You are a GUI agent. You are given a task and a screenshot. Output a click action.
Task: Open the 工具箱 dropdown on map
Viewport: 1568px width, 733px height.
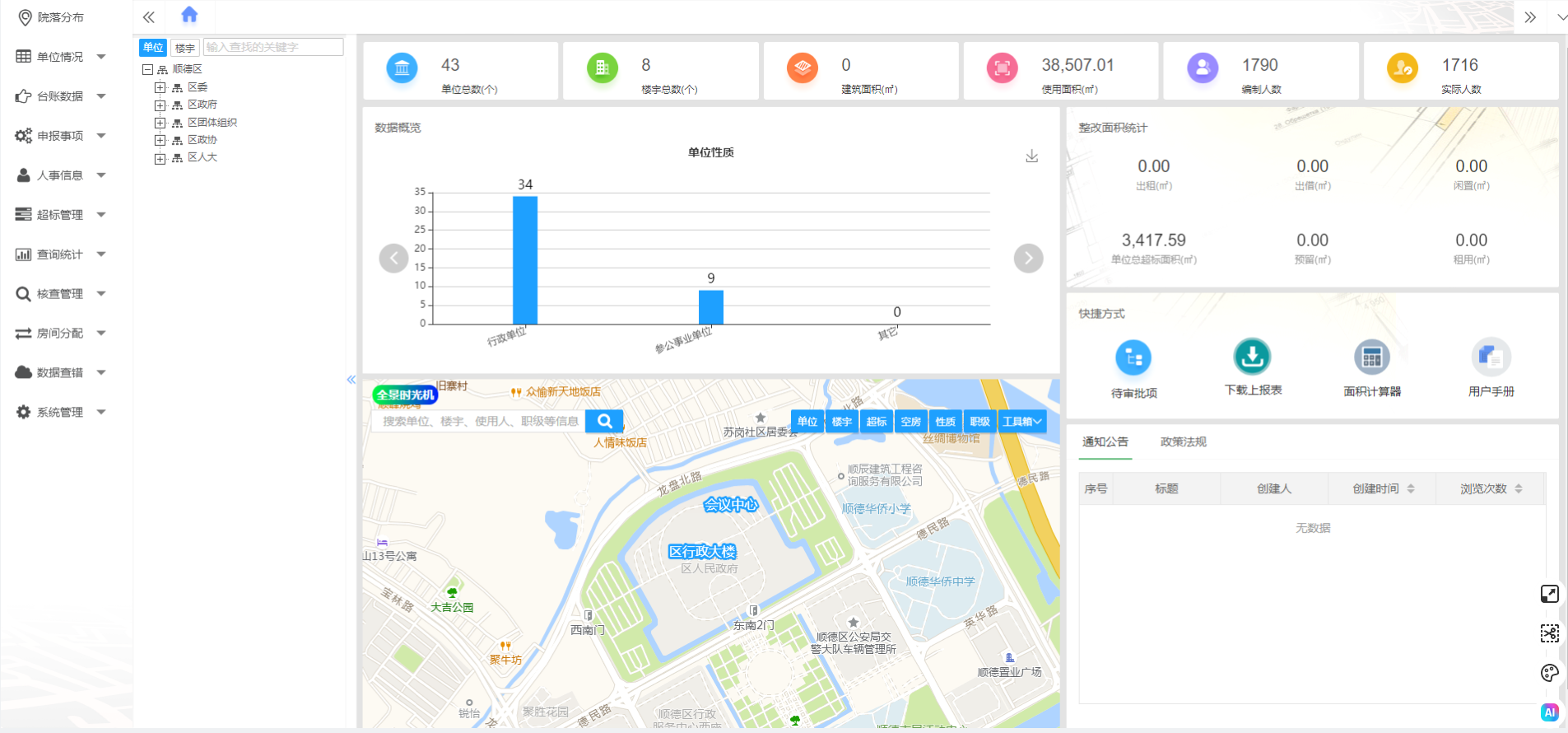(1022, 422)
